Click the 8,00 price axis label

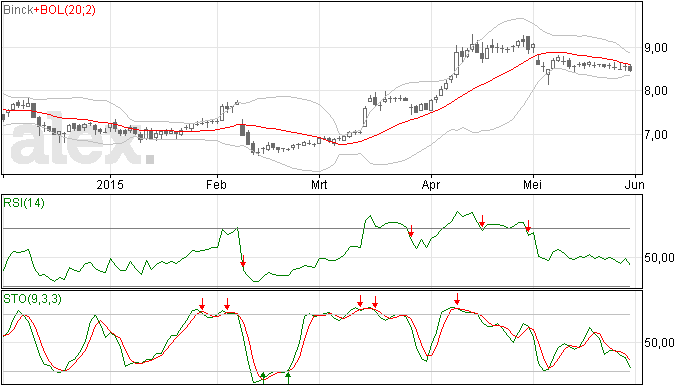pos(656,91)
